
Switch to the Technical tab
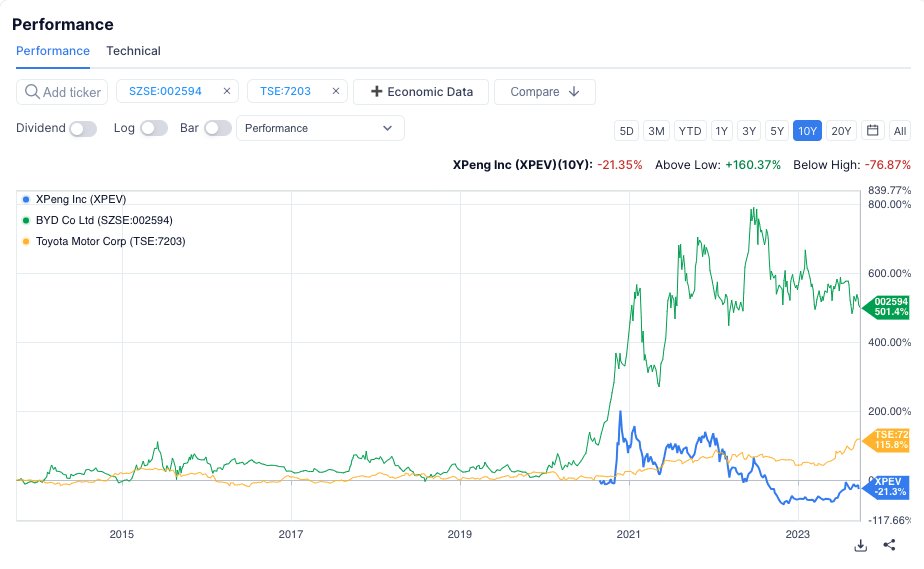click(x=133, y=51)
